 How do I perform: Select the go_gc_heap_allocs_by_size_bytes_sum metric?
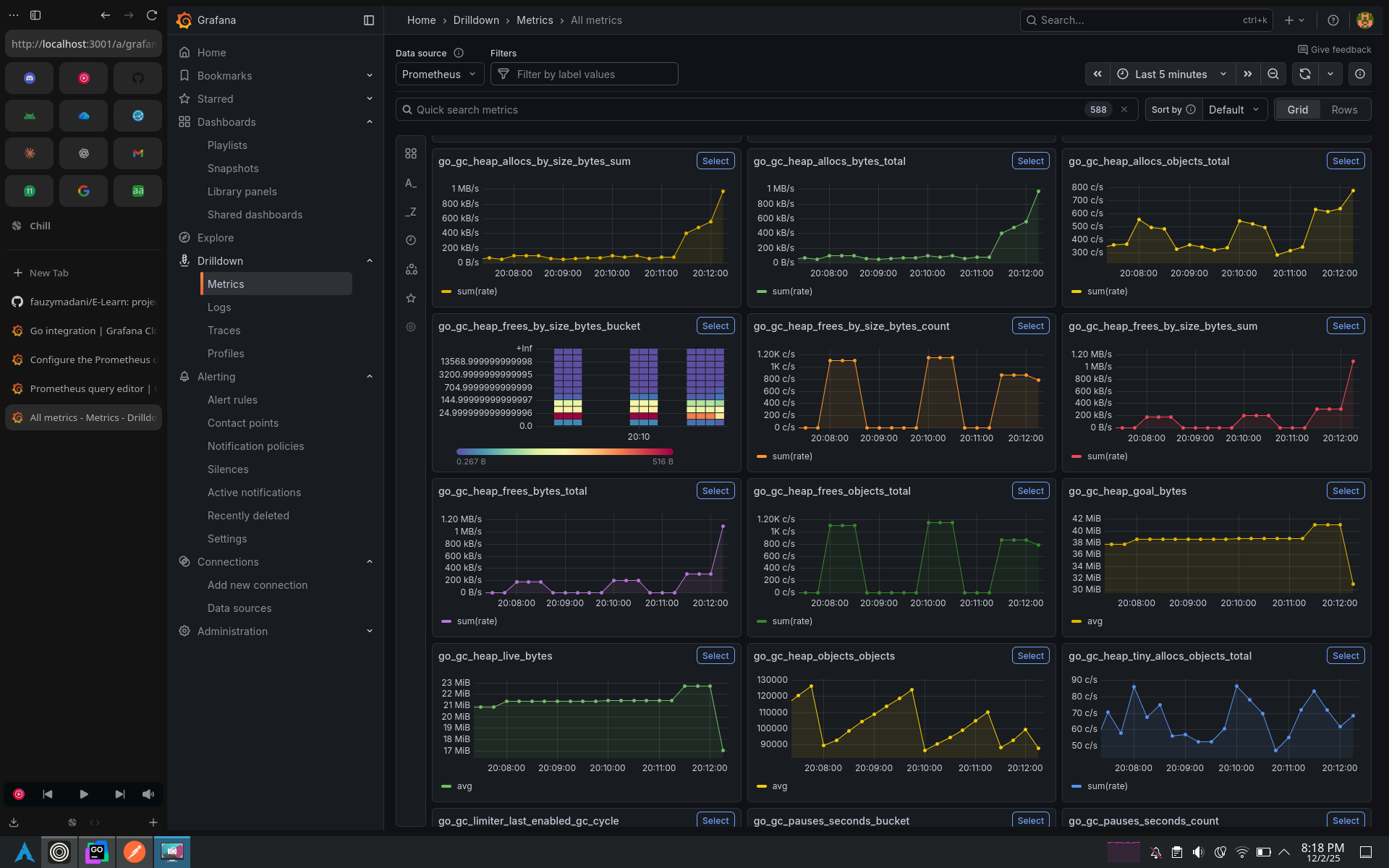click(x=715, y=161)
